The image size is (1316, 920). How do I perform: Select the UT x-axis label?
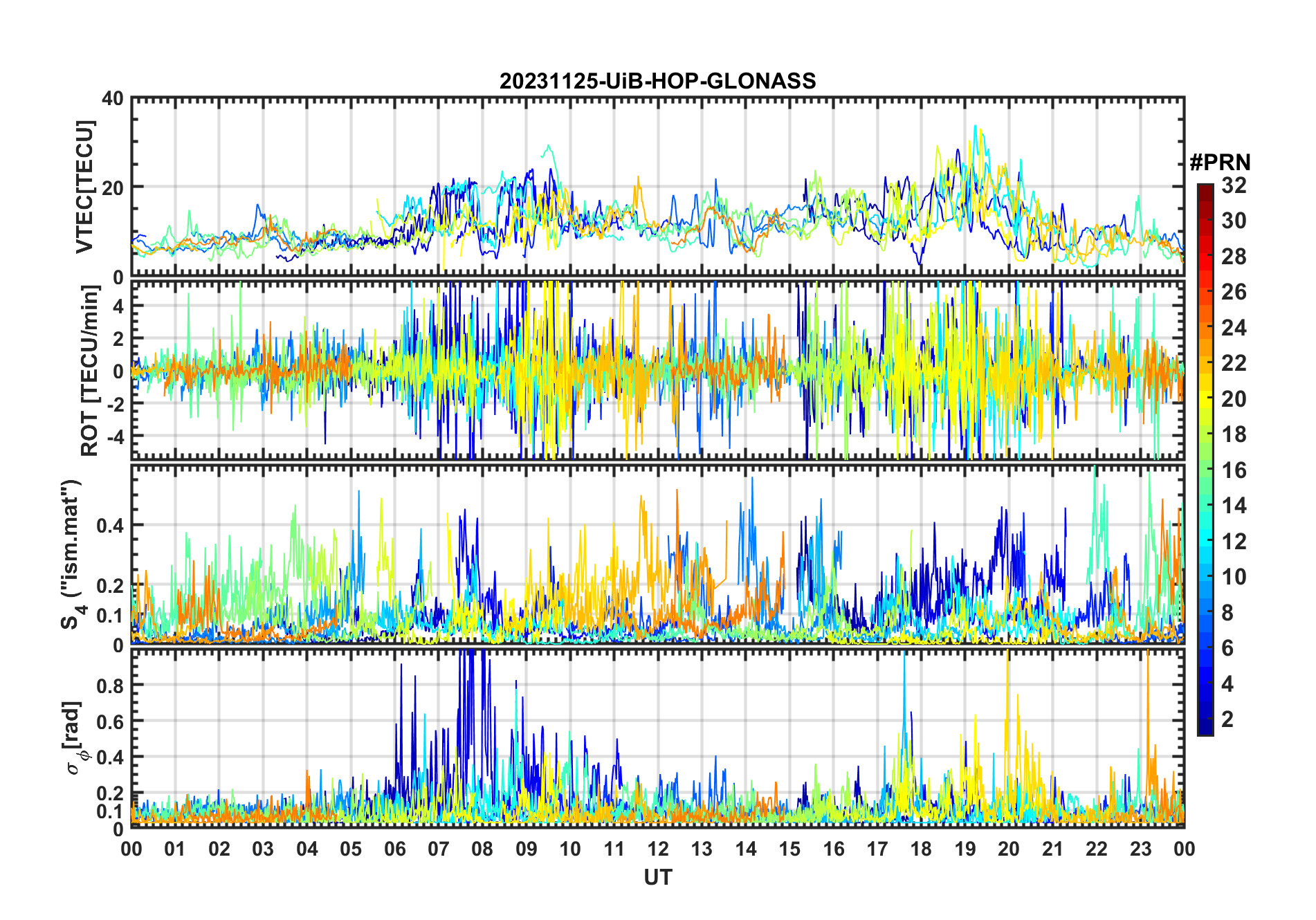657,877
